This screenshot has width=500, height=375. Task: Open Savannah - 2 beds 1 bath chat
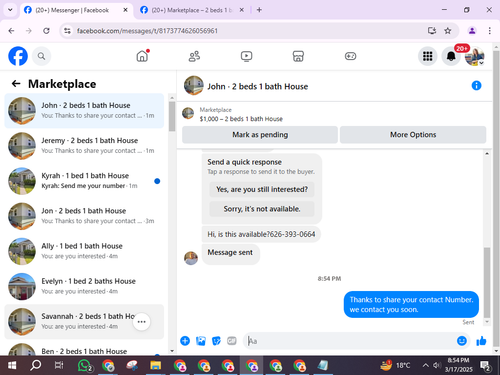click(x=84, y=322)
